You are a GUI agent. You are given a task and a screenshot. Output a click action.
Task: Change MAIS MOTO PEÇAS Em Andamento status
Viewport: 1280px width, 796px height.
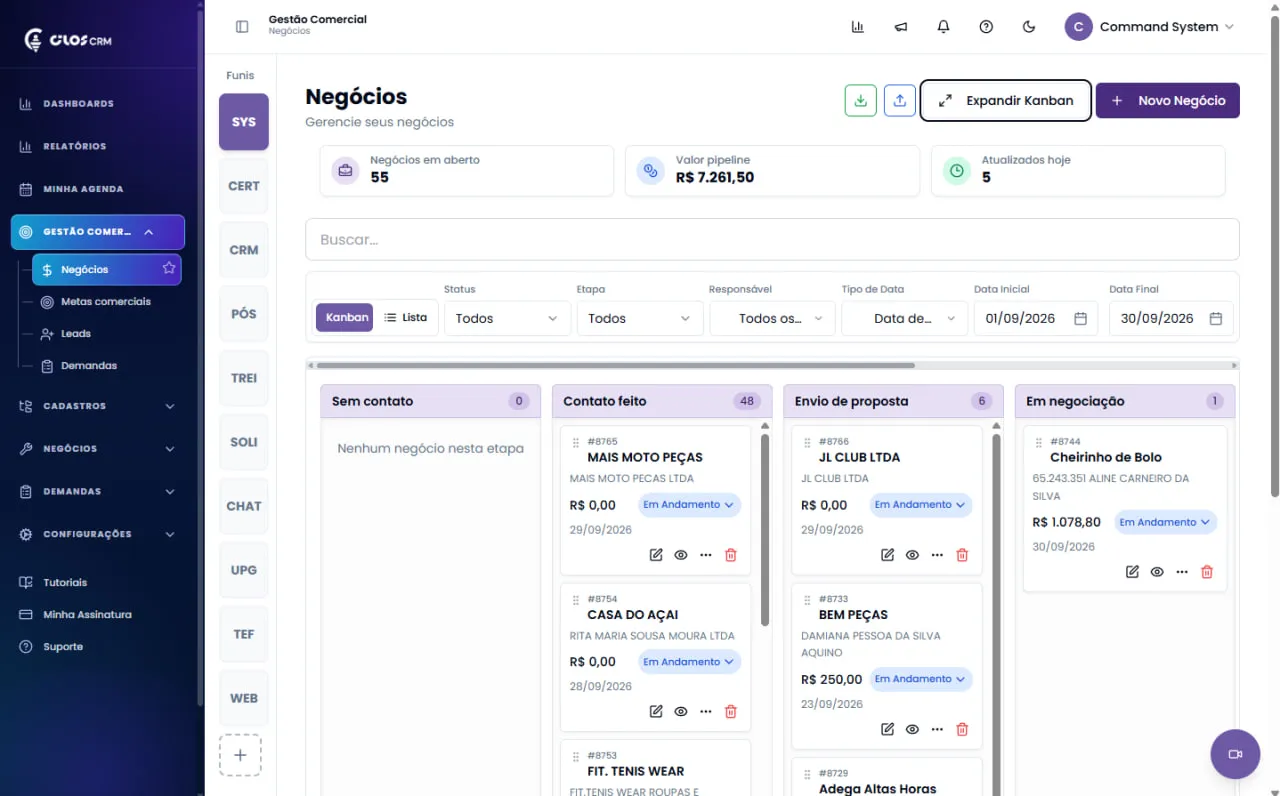(x=689, y=505)
